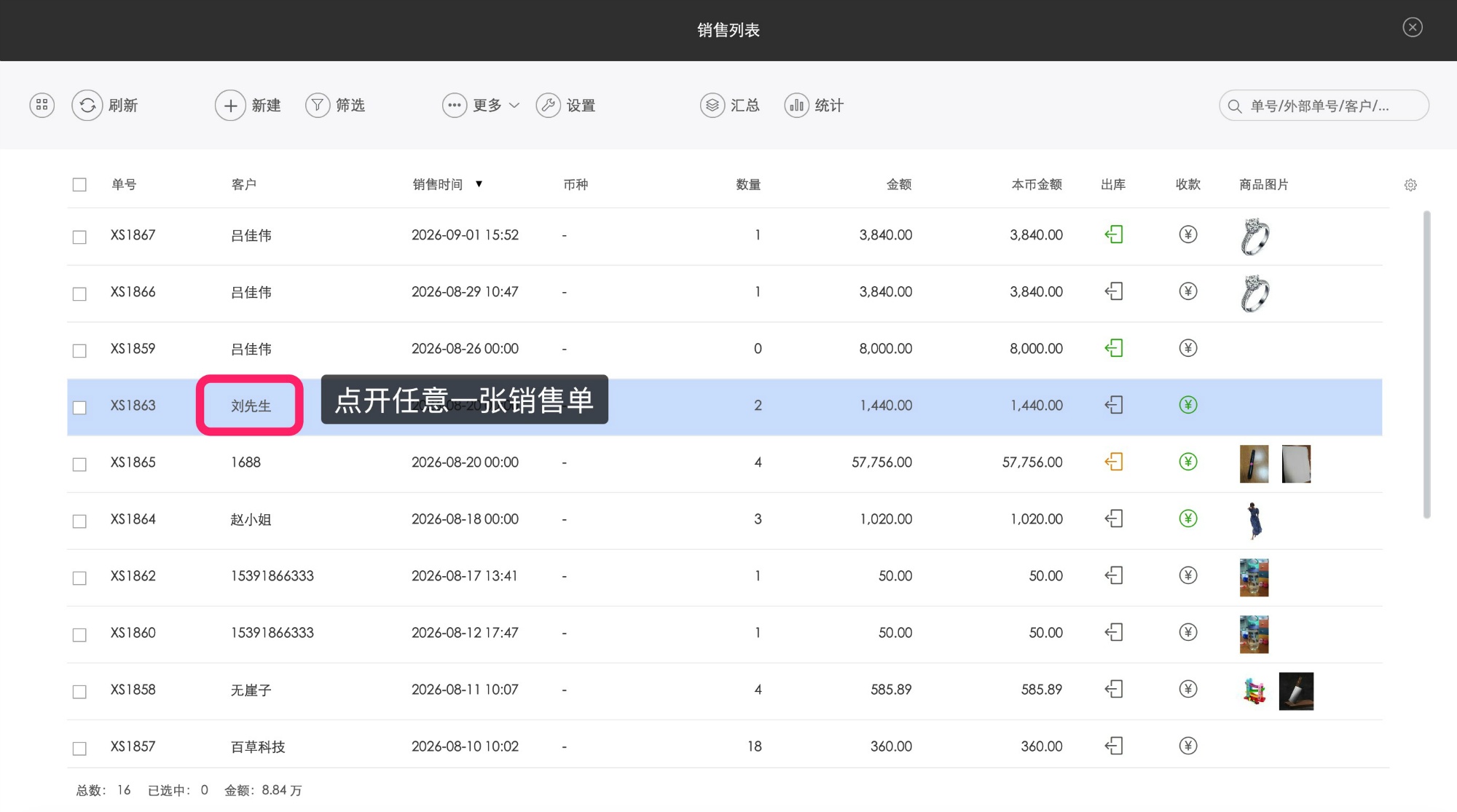Click the green 收款 icon for XS1863
This screenshot has width=1457, height=812.
[1188, 405]
